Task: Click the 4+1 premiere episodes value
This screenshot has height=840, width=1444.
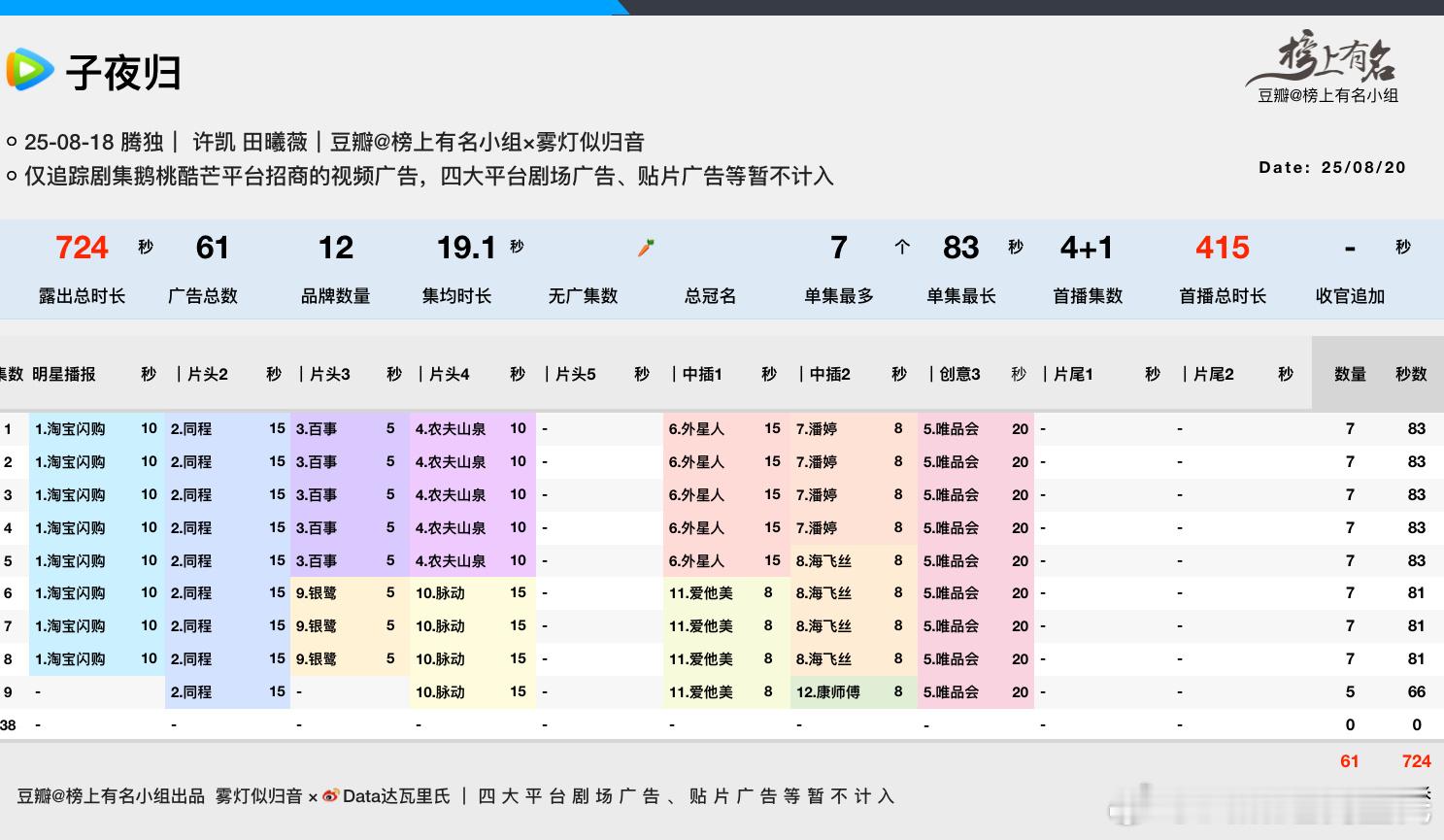Action: (x=1087, y=248)
